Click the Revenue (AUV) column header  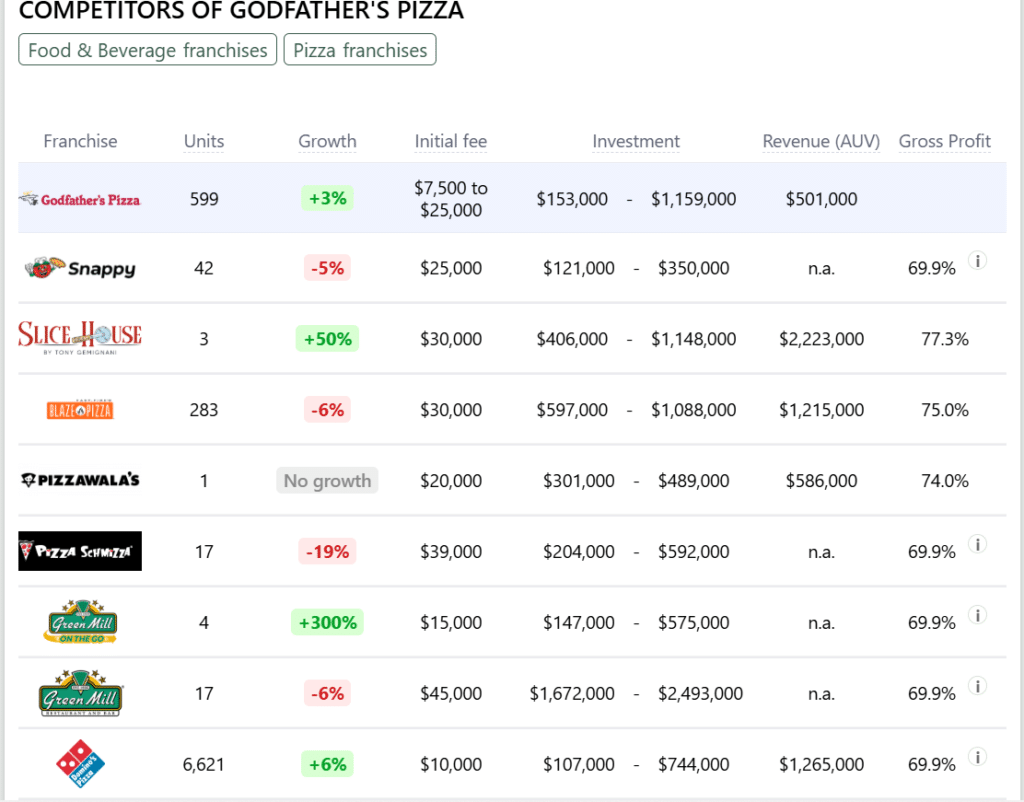coord(822,141)
